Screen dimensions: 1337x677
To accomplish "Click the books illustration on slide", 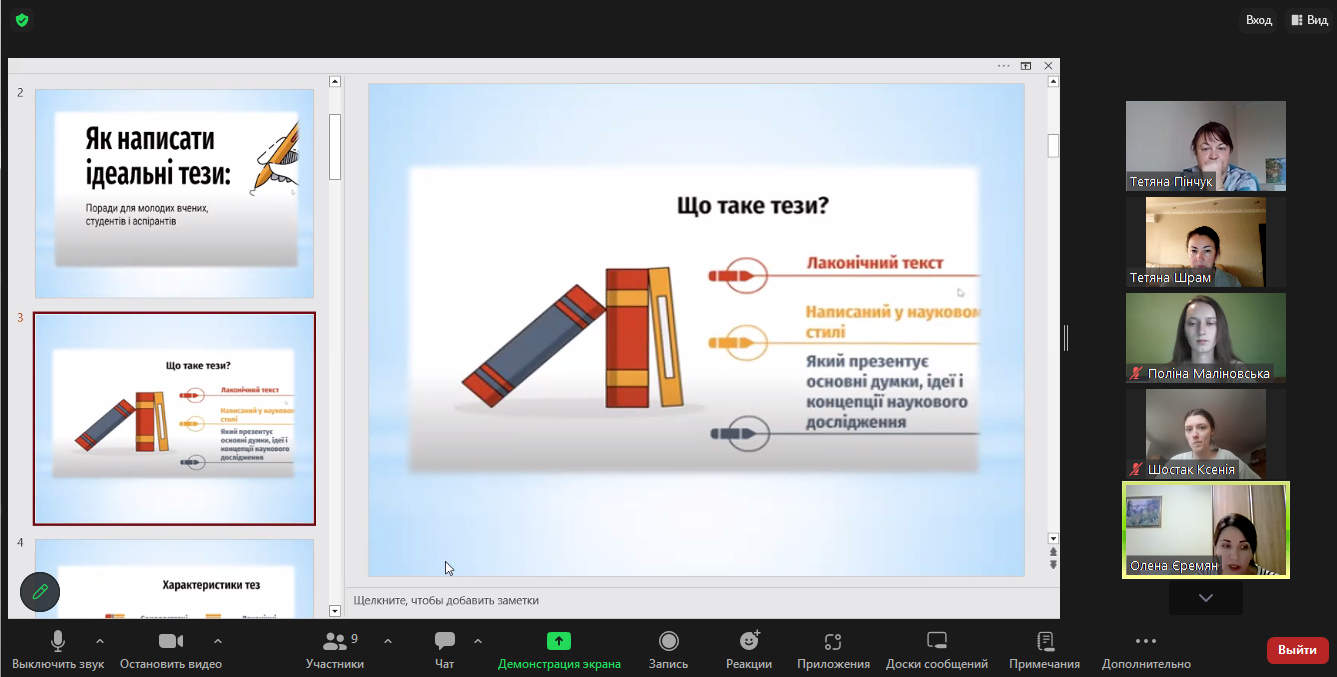I will tap(575, 337).
